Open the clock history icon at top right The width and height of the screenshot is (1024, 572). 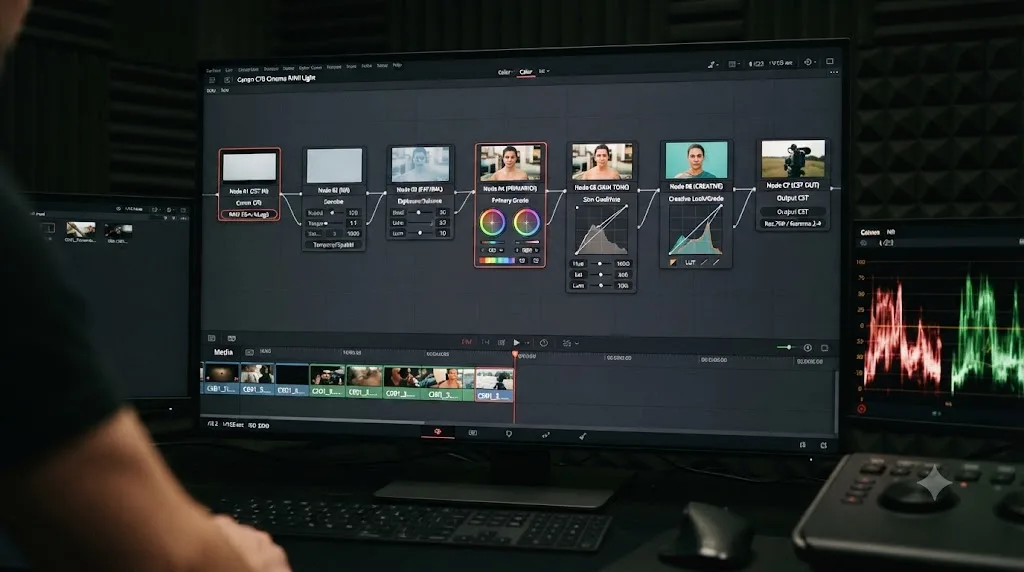pyautogui.click(x=808, y=62)
